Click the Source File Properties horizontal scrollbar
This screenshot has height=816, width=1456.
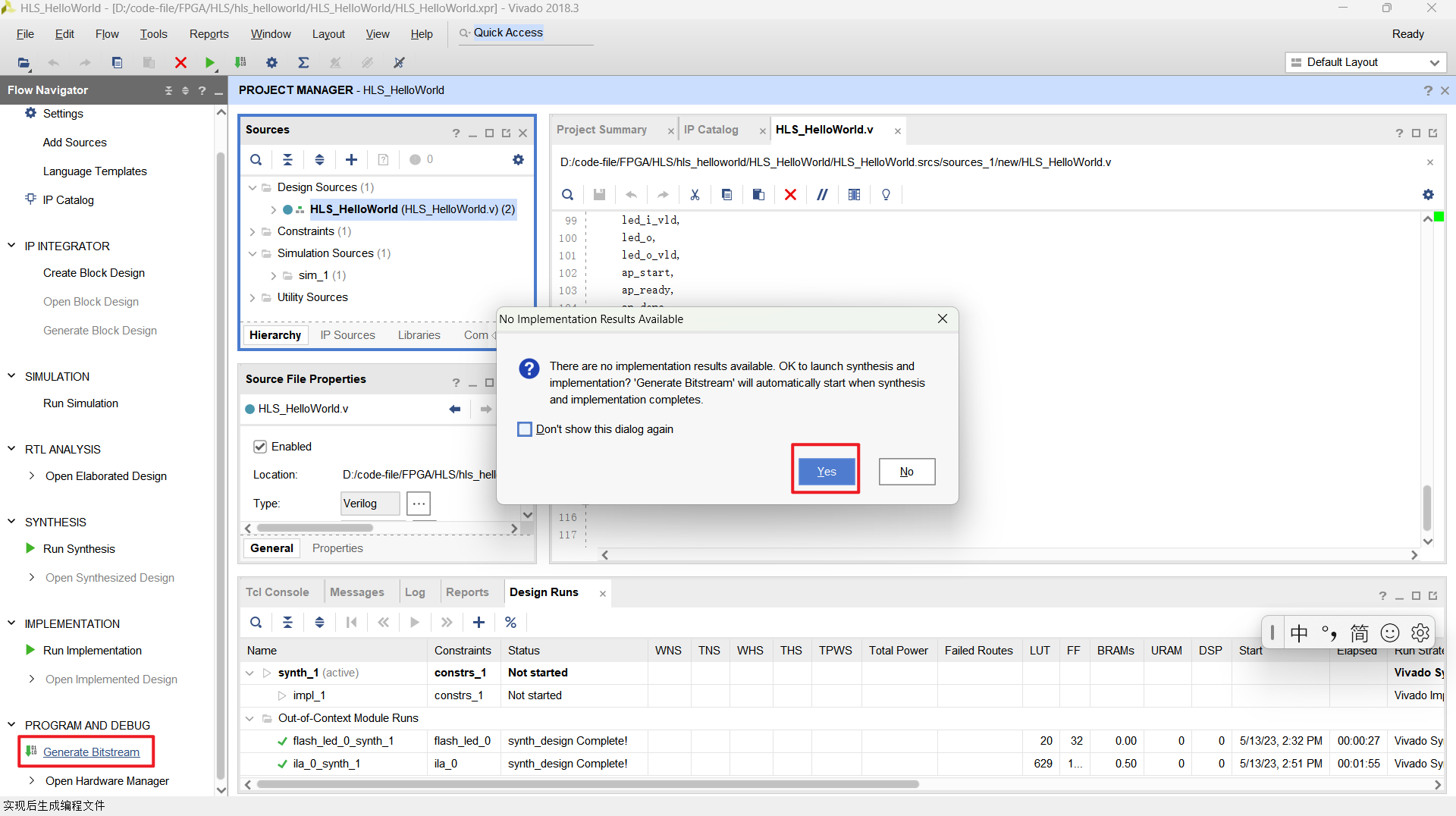[315, 528]
